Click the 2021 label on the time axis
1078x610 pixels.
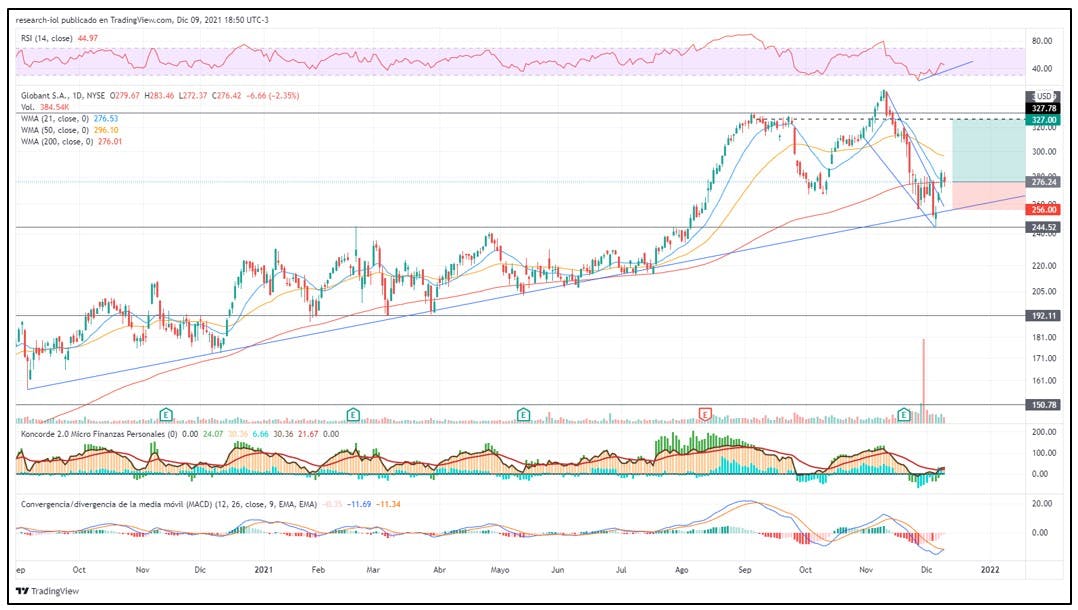point(263,569)
